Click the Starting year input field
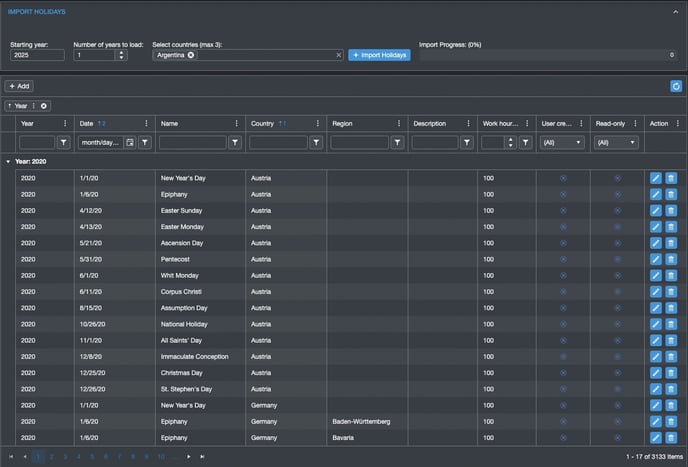The width and height of the screenshot is (688, 467). click(37, 55)
